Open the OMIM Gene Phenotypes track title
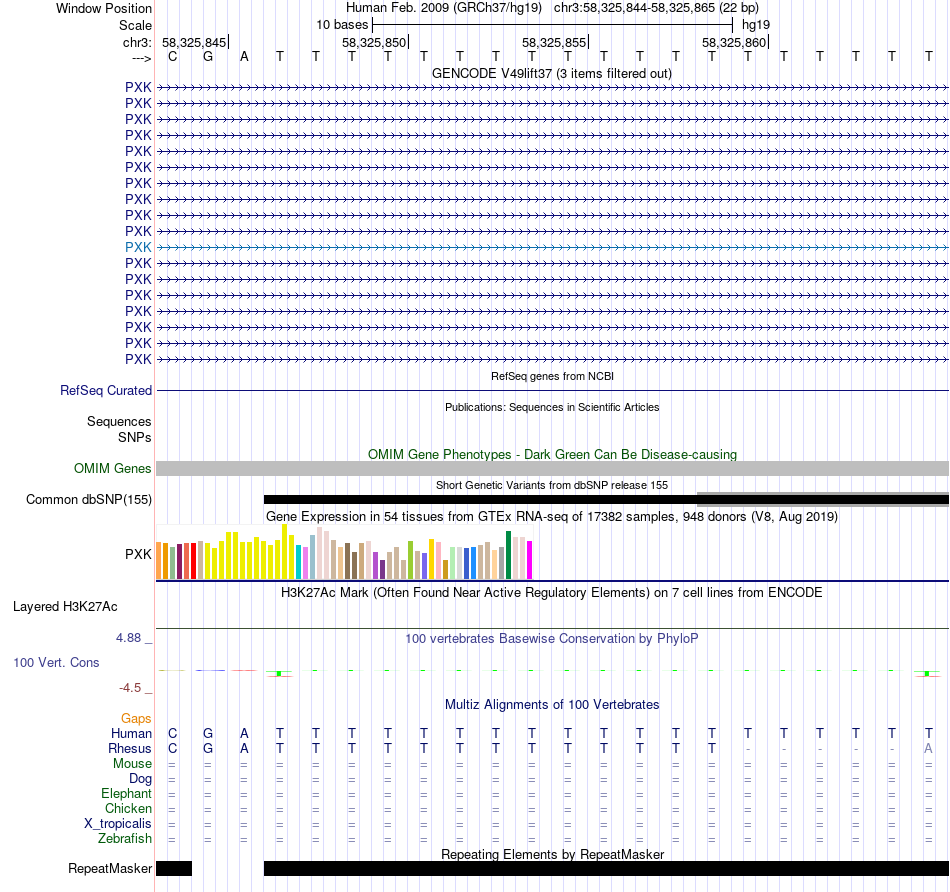The image size is (950, 892). pyautogui.click(x=552, y=454)
